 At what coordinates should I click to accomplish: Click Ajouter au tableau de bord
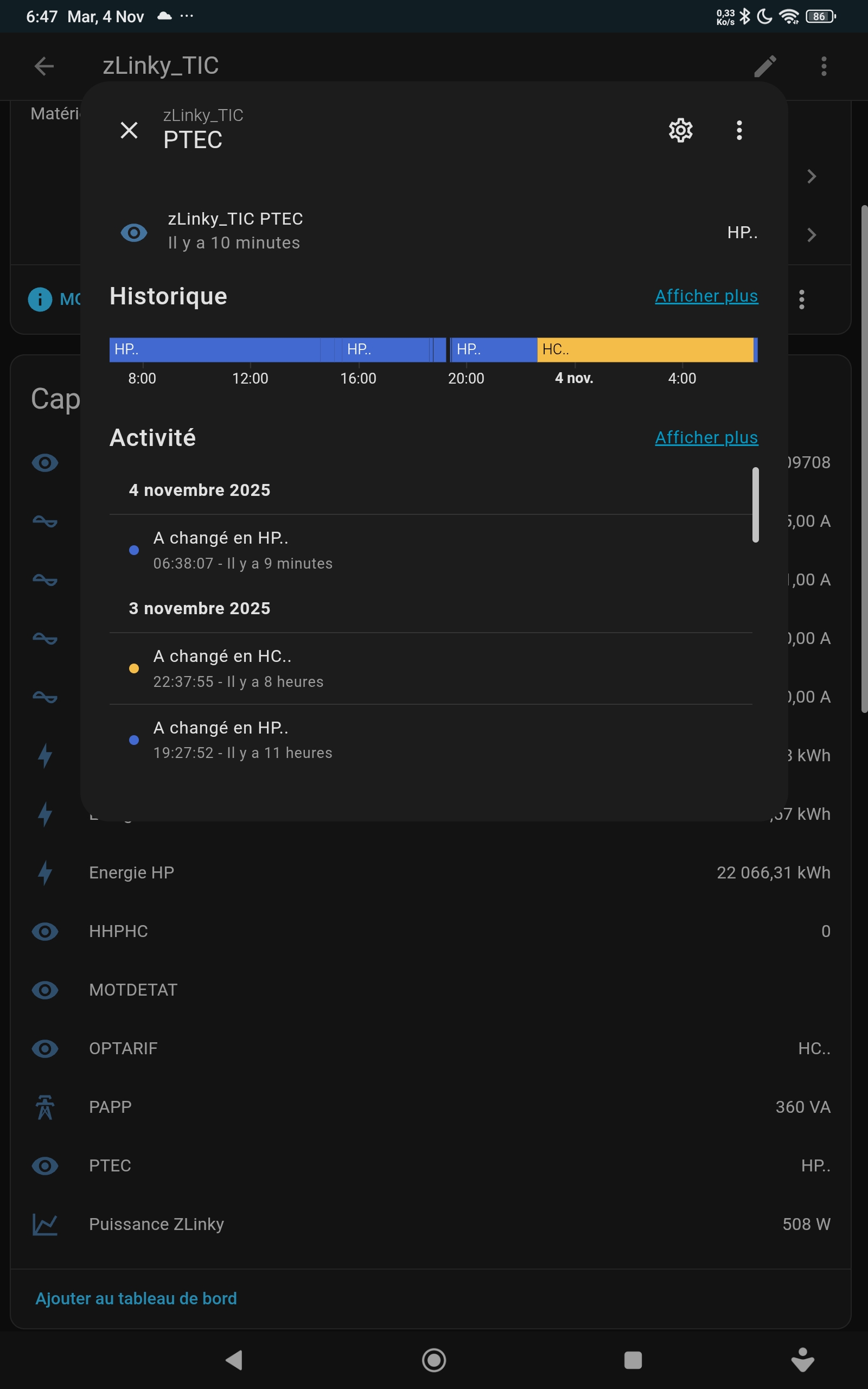(x=136, y=1298)
